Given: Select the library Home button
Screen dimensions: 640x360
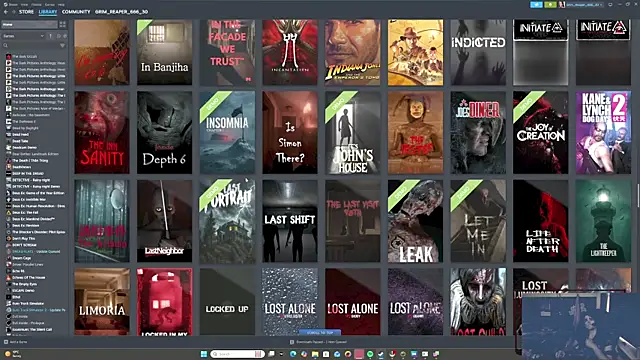Looking at the screenshot, I should pos(29,24).
